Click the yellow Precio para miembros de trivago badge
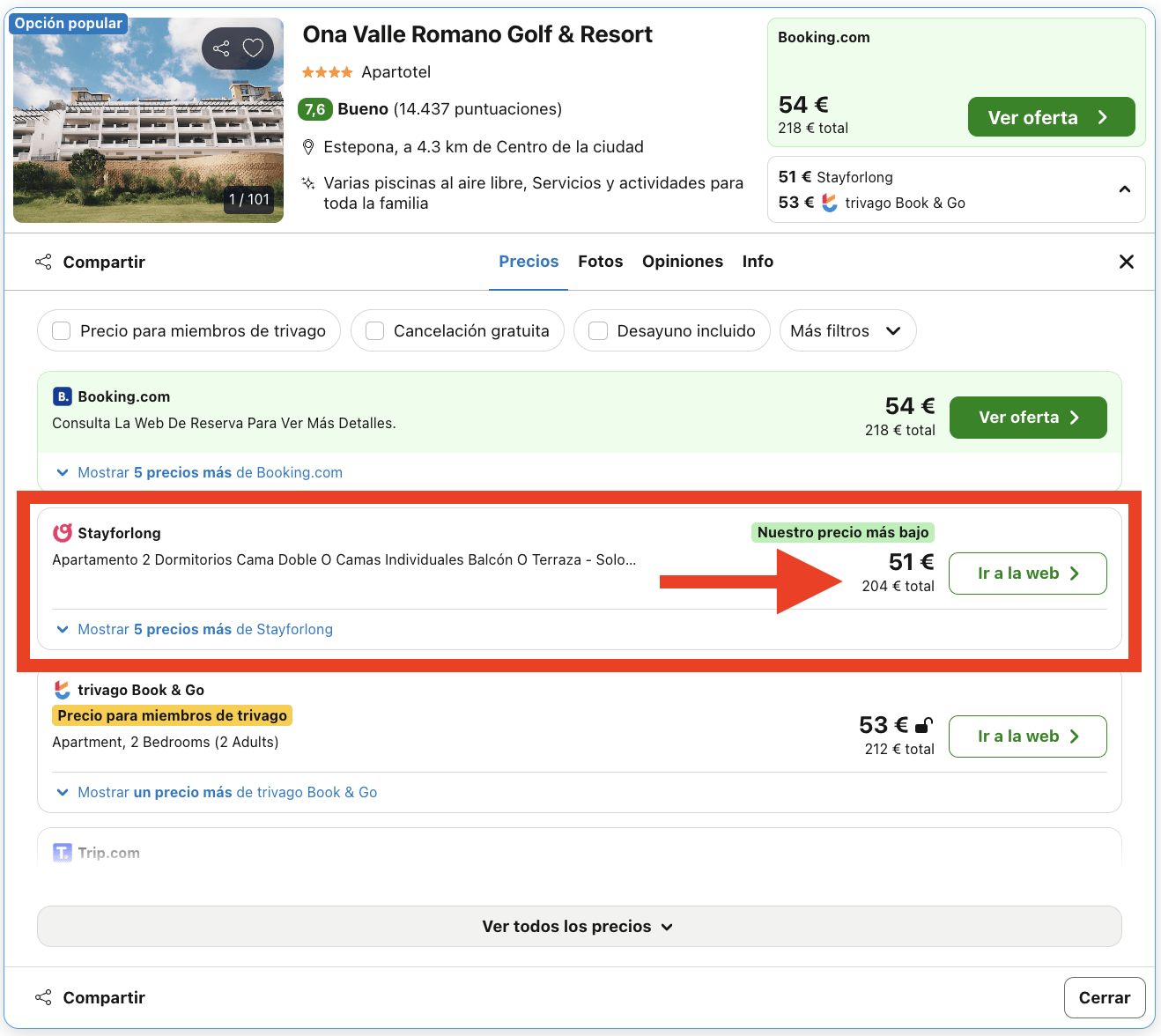This screenshot has width=1161, height=1036. [173, 715]
